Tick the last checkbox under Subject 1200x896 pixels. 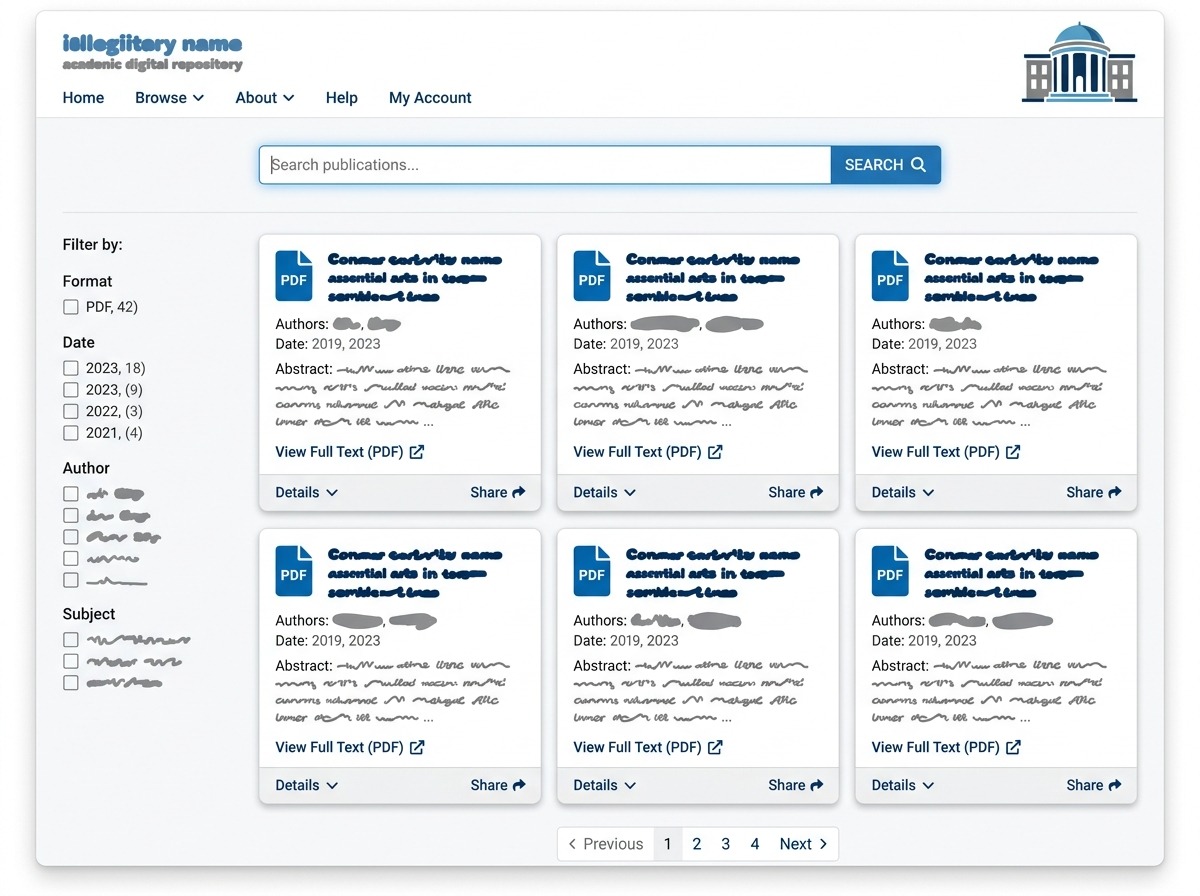point(70,683)
